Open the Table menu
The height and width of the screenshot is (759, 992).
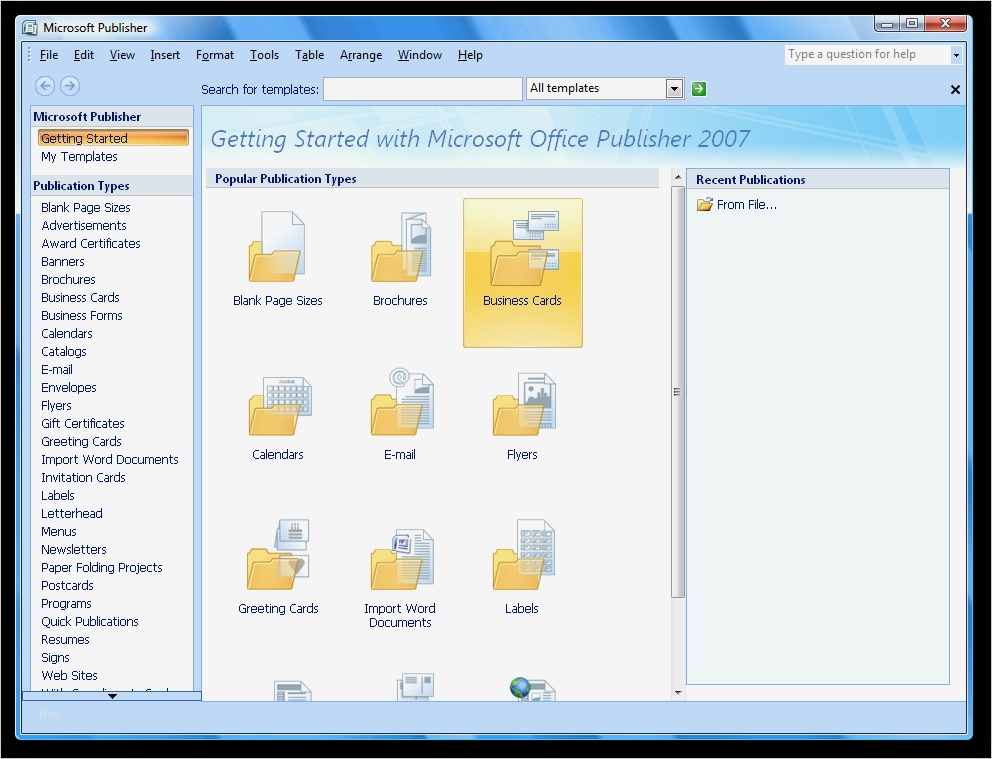click(x=309, y=55)
